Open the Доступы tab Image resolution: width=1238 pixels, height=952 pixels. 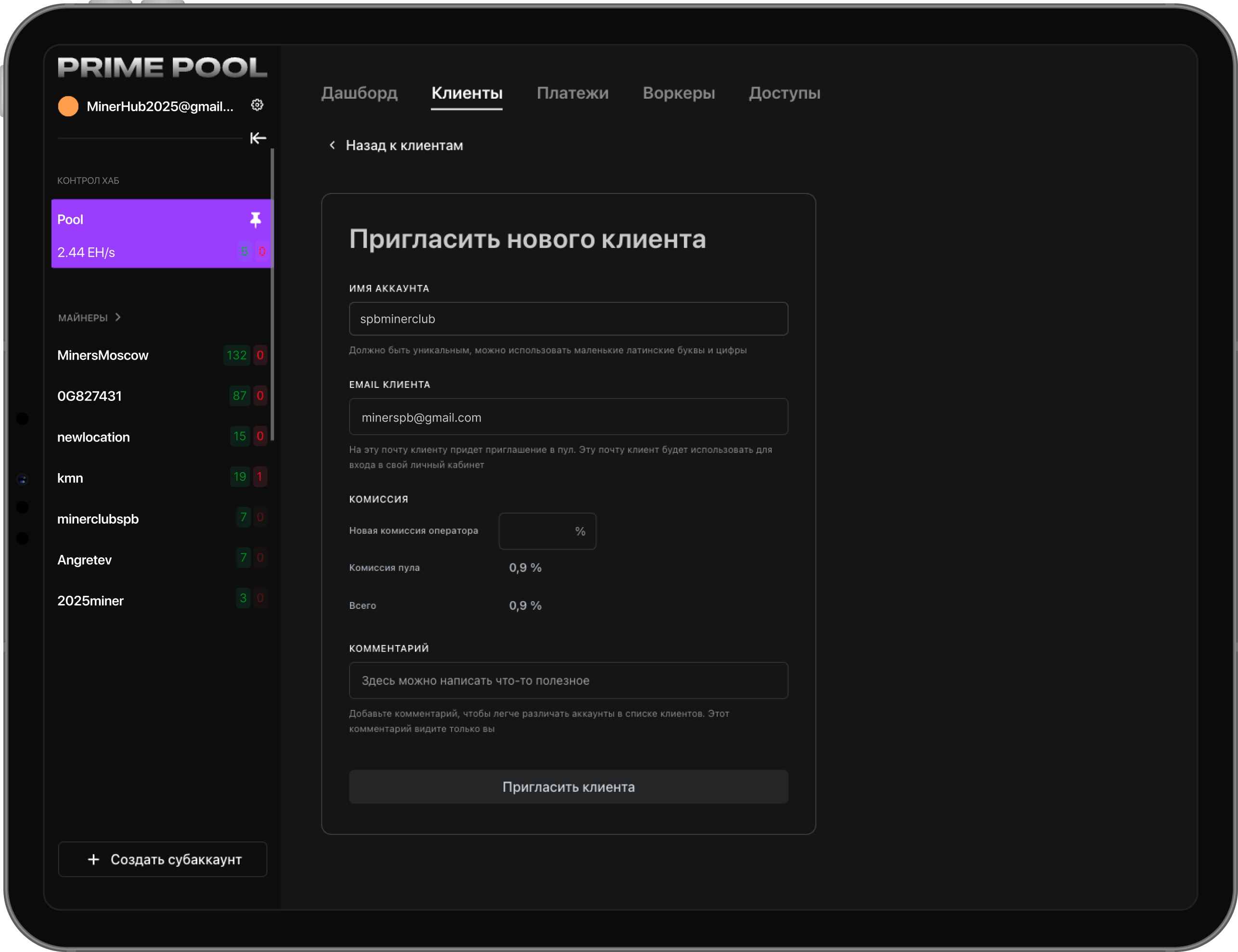pyautogui.click(x=785, y=93)
